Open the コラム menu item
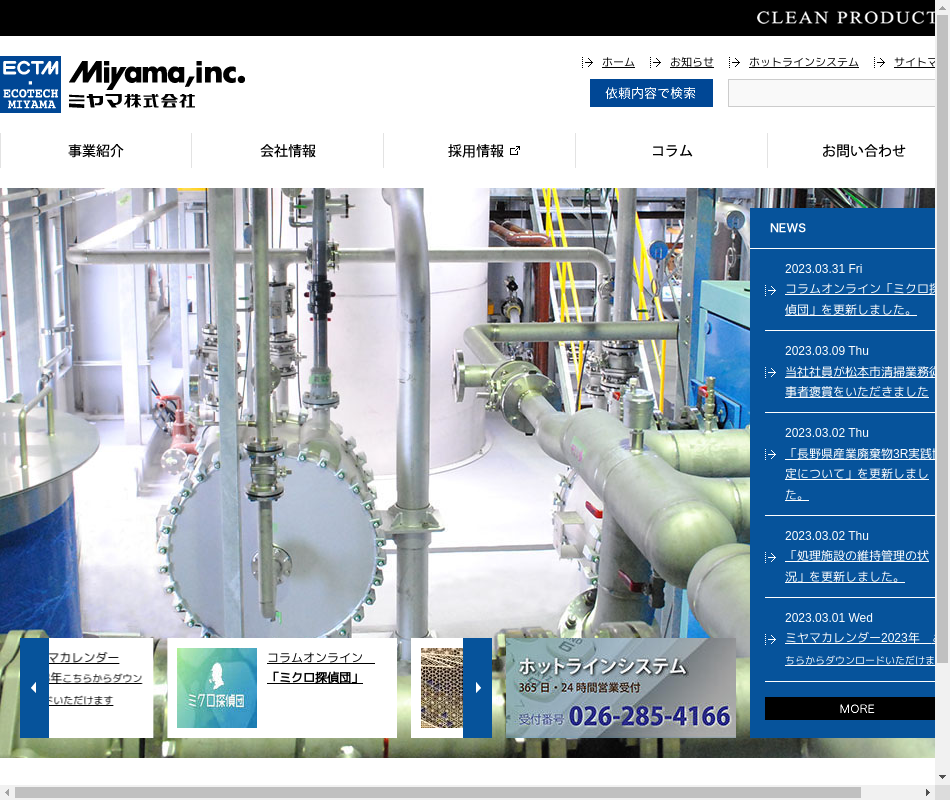Viewport: 950px width, 800px height. pos(672,151)
